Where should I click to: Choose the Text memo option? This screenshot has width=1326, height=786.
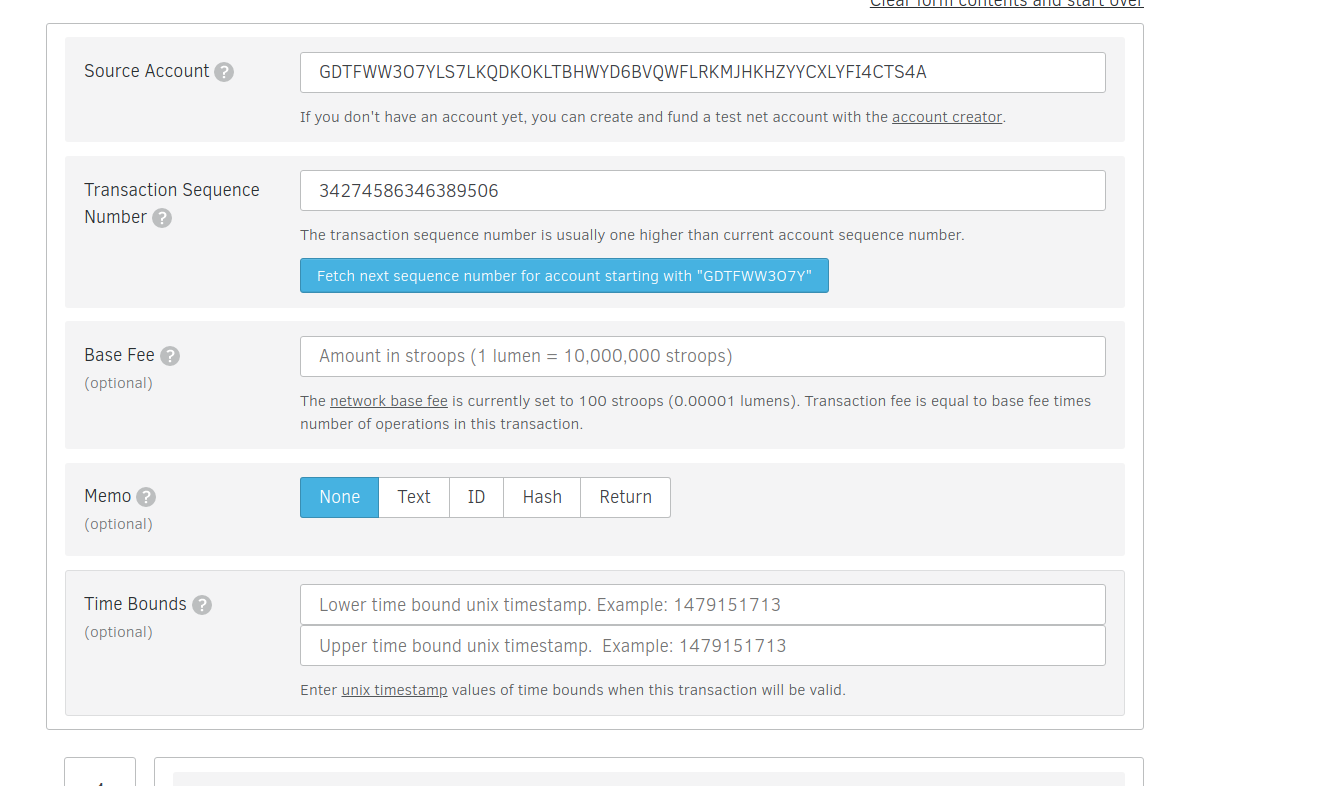[x=414, y=497]
